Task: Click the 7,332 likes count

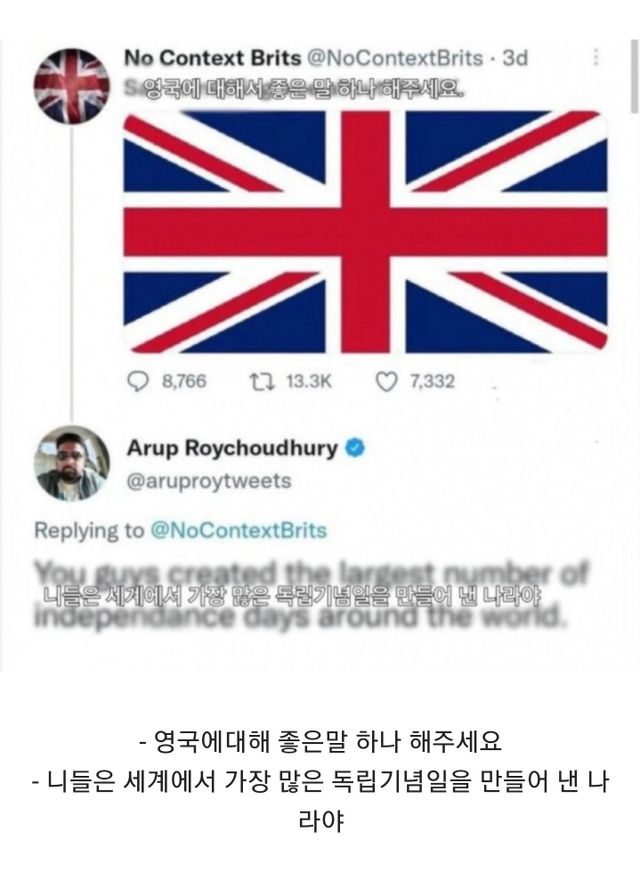Action: pos(432,381)
